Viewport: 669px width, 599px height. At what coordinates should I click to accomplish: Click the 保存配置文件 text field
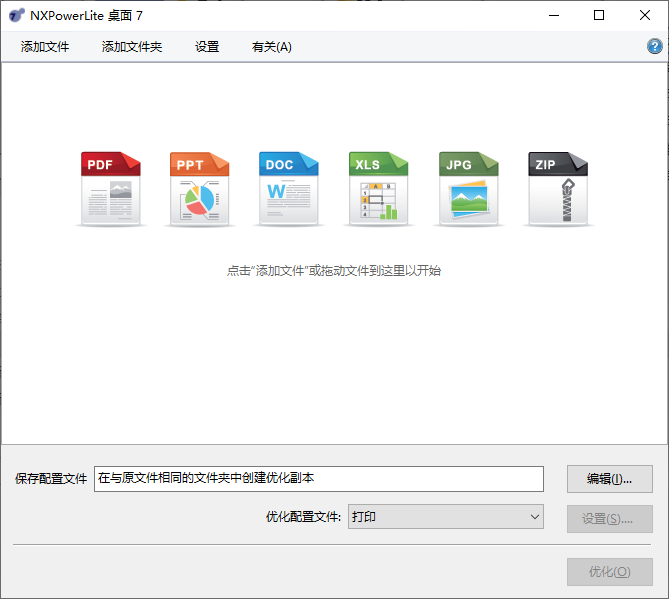coord(319,479)
